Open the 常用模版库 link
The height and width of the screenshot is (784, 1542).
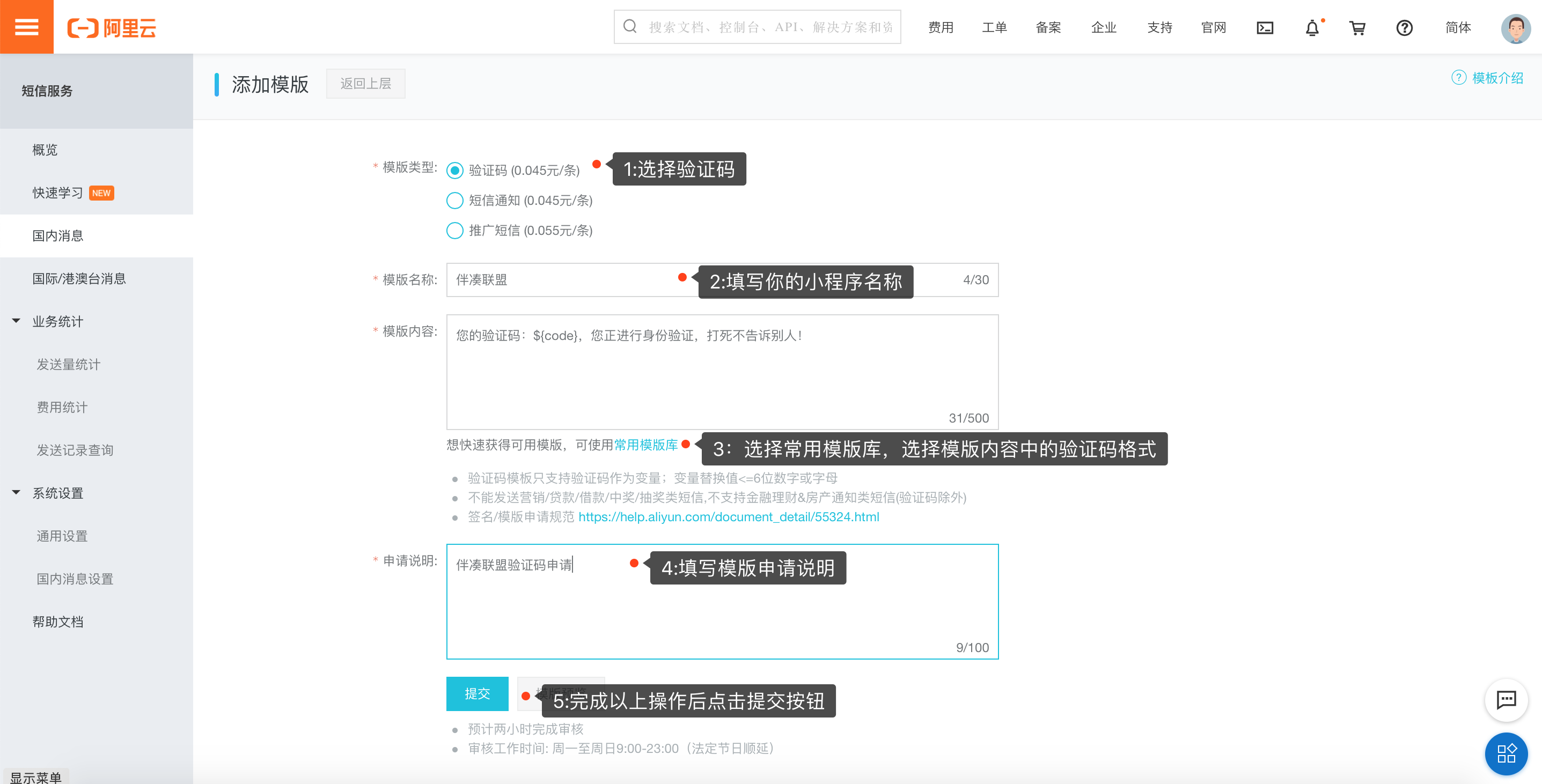(x=646, y=445)
